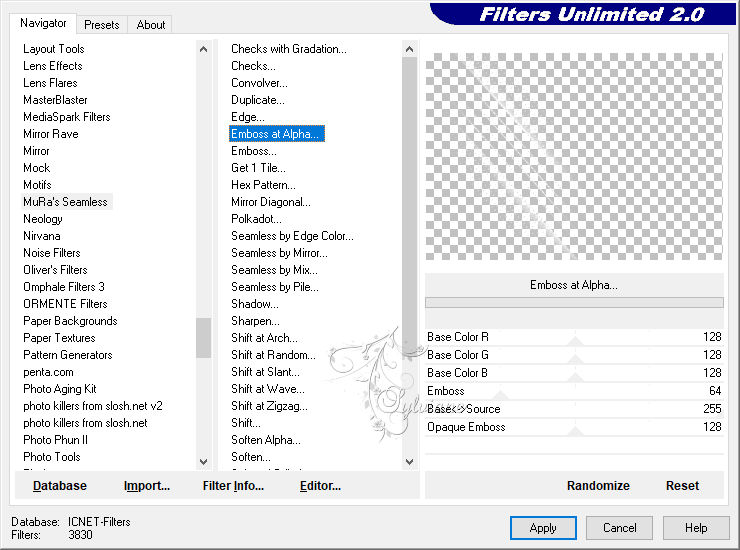
Task: Choose Soften Alpha... filter
Action: 266,440
